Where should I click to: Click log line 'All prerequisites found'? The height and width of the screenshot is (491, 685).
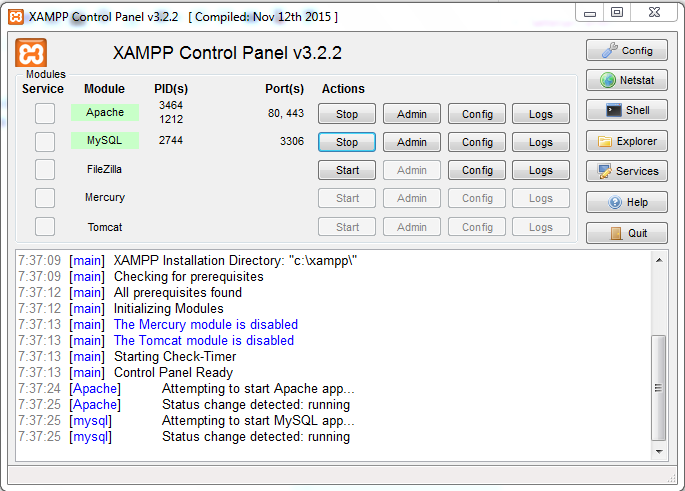(178, 292)
